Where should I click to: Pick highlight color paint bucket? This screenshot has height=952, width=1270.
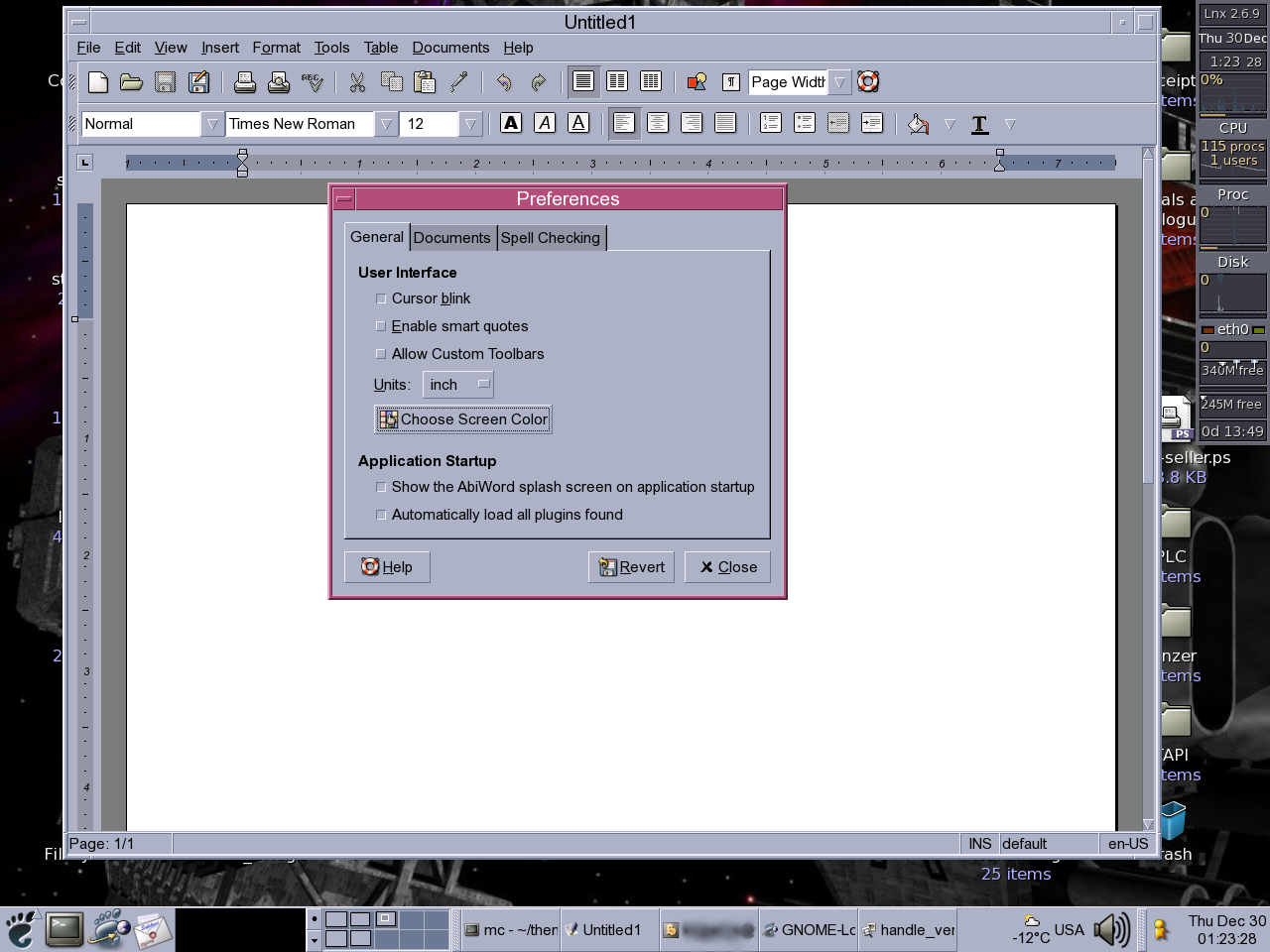pos(919,124)
